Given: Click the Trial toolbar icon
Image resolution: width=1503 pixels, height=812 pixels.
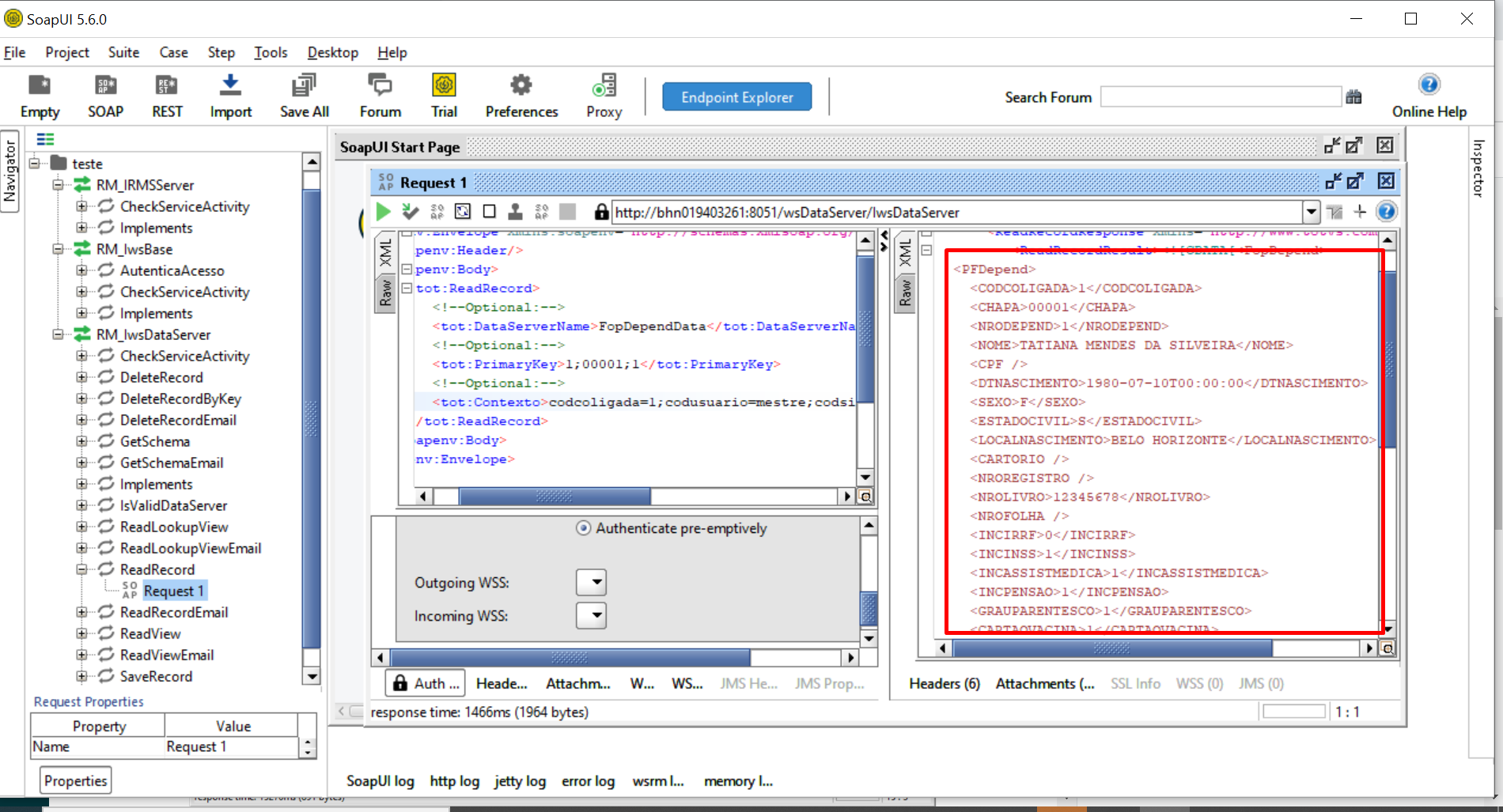Looking at the screenshot, I should pyautogui.click(x=444, y=96).
